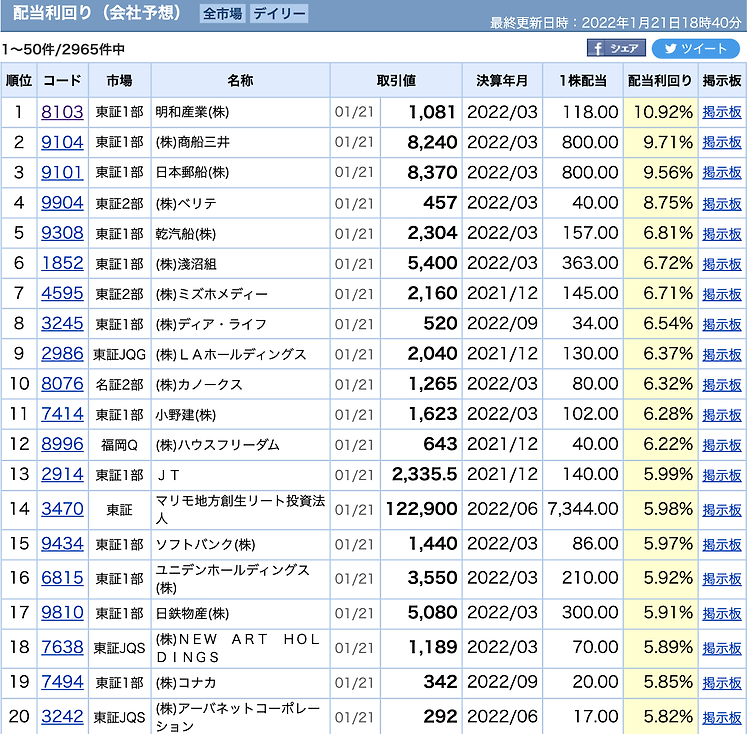
Task: Open stock code 7638 link
Action: (x=62, y=647)
